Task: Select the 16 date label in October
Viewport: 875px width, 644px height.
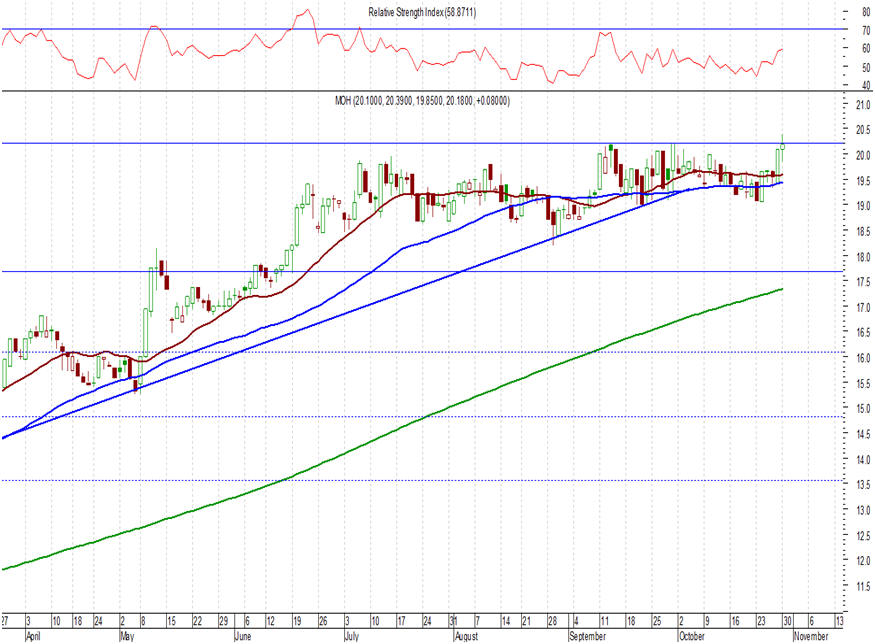Action: (735, 621)
